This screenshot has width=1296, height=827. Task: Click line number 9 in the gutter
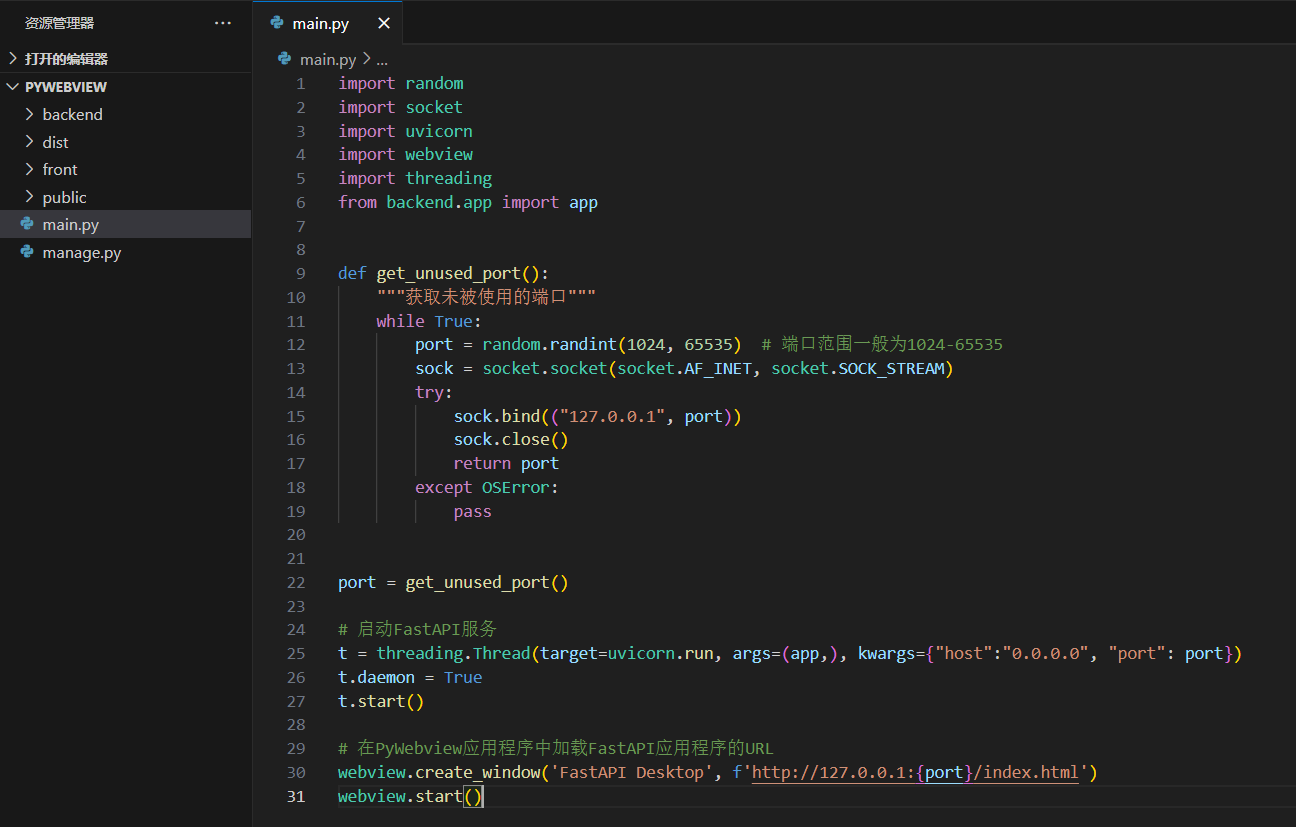click(300, 273)
